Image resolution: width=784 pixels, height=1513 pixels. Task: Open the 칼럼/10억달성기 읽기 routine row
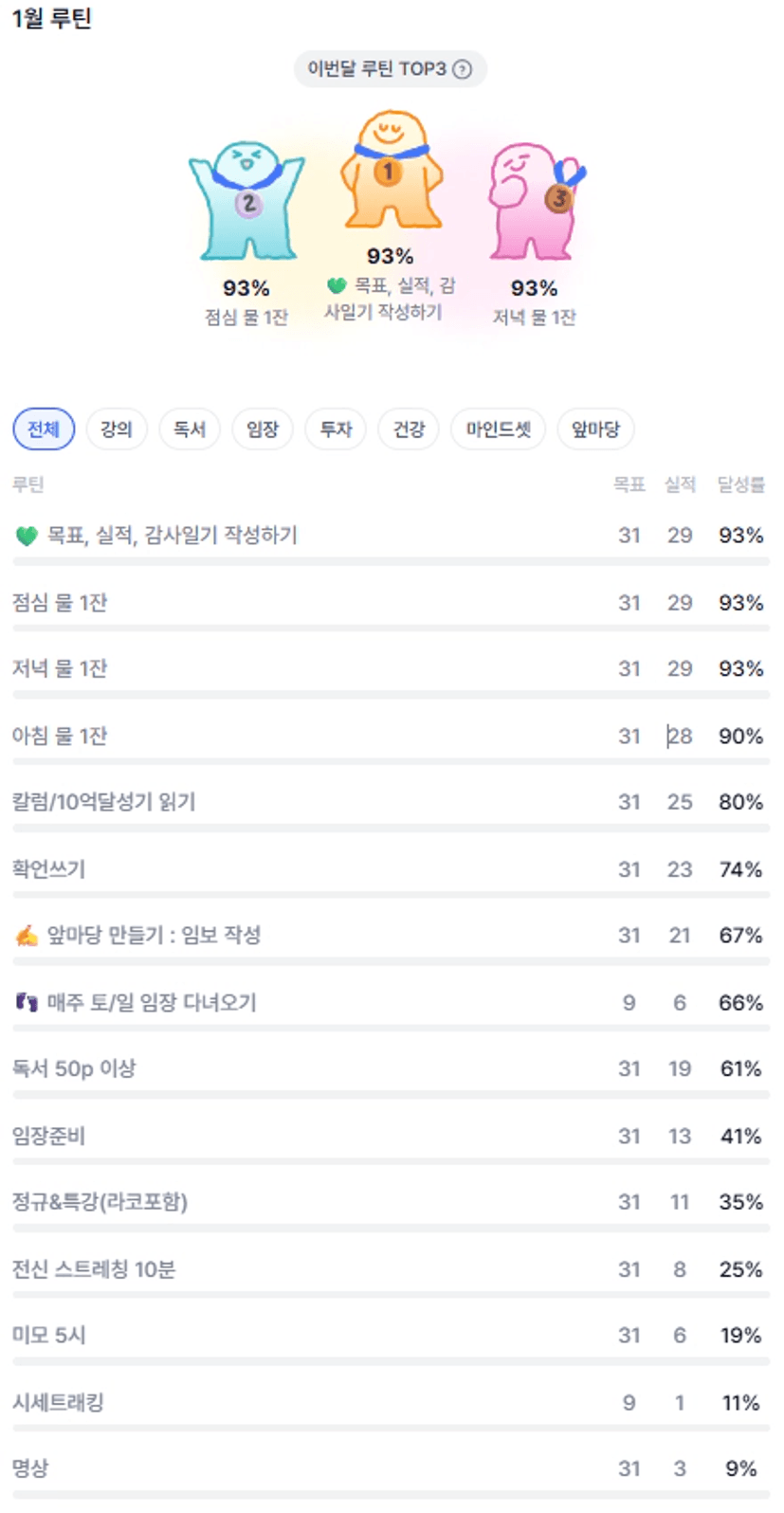click(x=104, y=802)
